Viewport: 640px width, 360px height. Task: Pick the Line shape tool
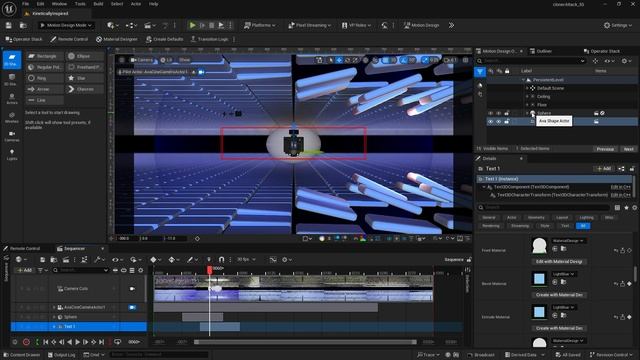click(45, 100)
